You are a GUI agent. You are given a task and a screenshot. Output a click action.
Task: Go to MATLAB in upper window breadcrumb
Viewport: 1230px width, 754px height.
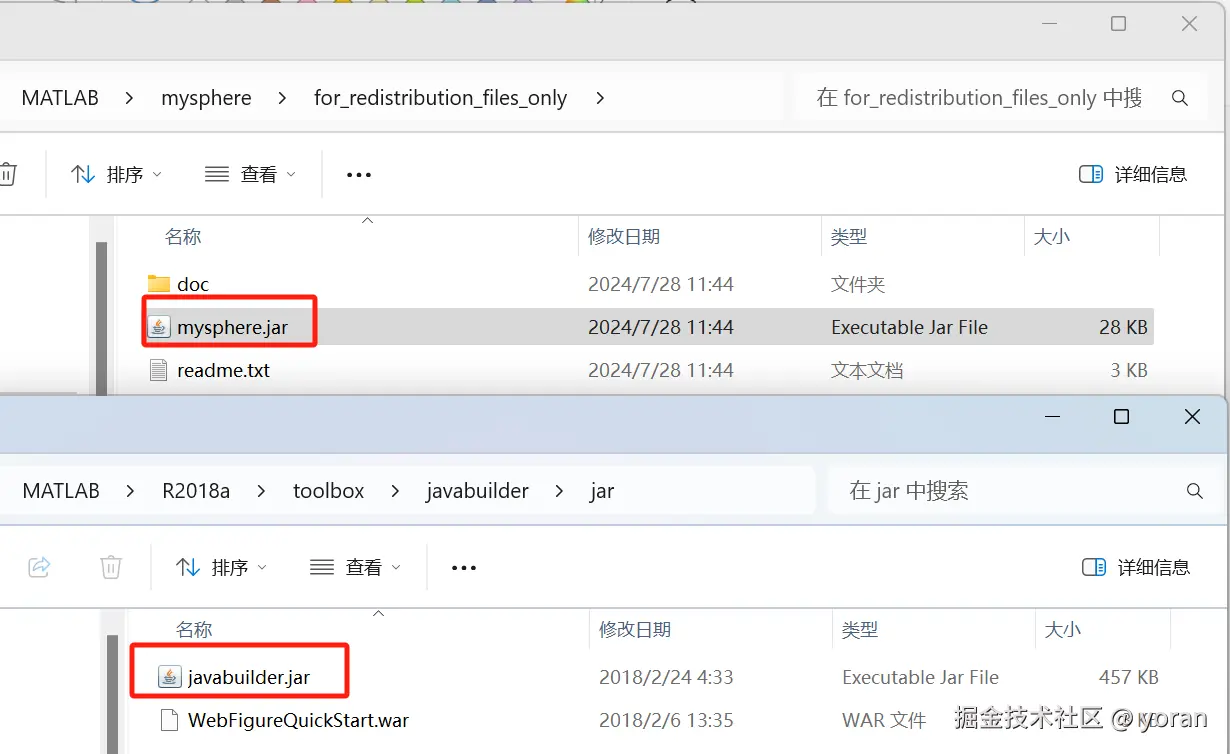[x=60, y=98]
